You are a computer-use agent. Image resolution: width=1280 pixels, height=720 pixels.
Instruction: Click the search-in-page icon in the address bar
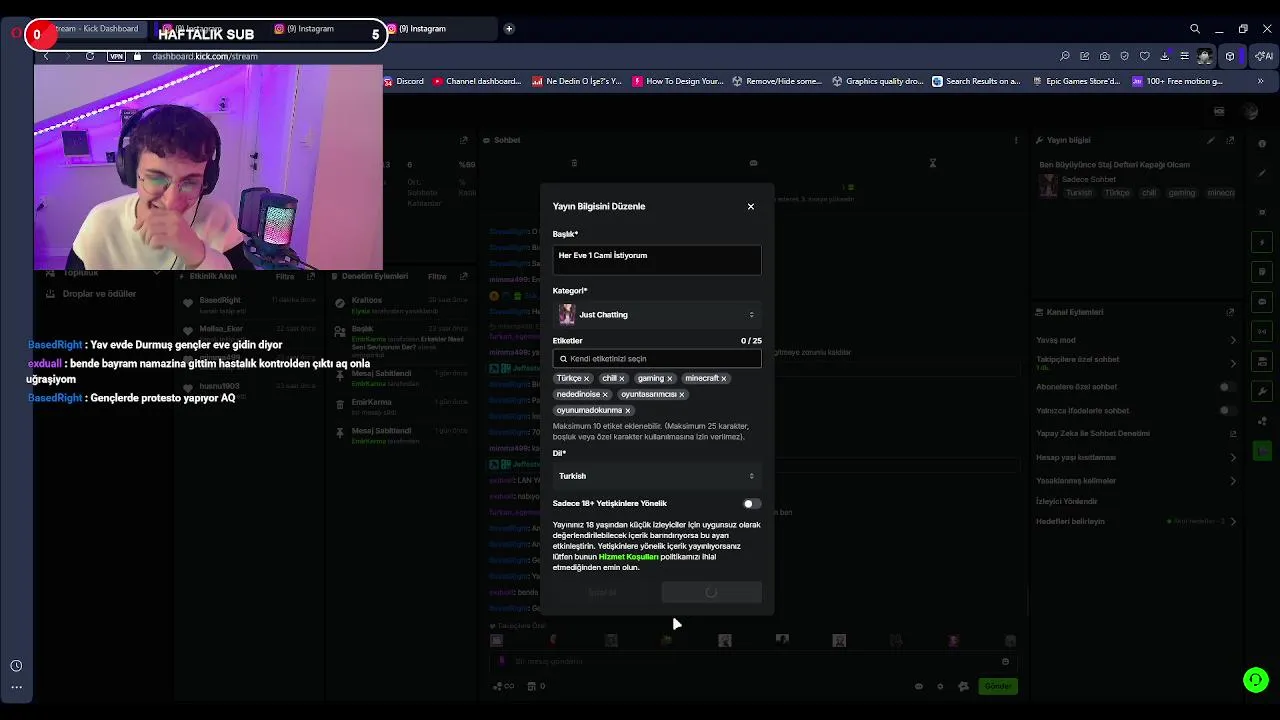[x=1064, y=56]
